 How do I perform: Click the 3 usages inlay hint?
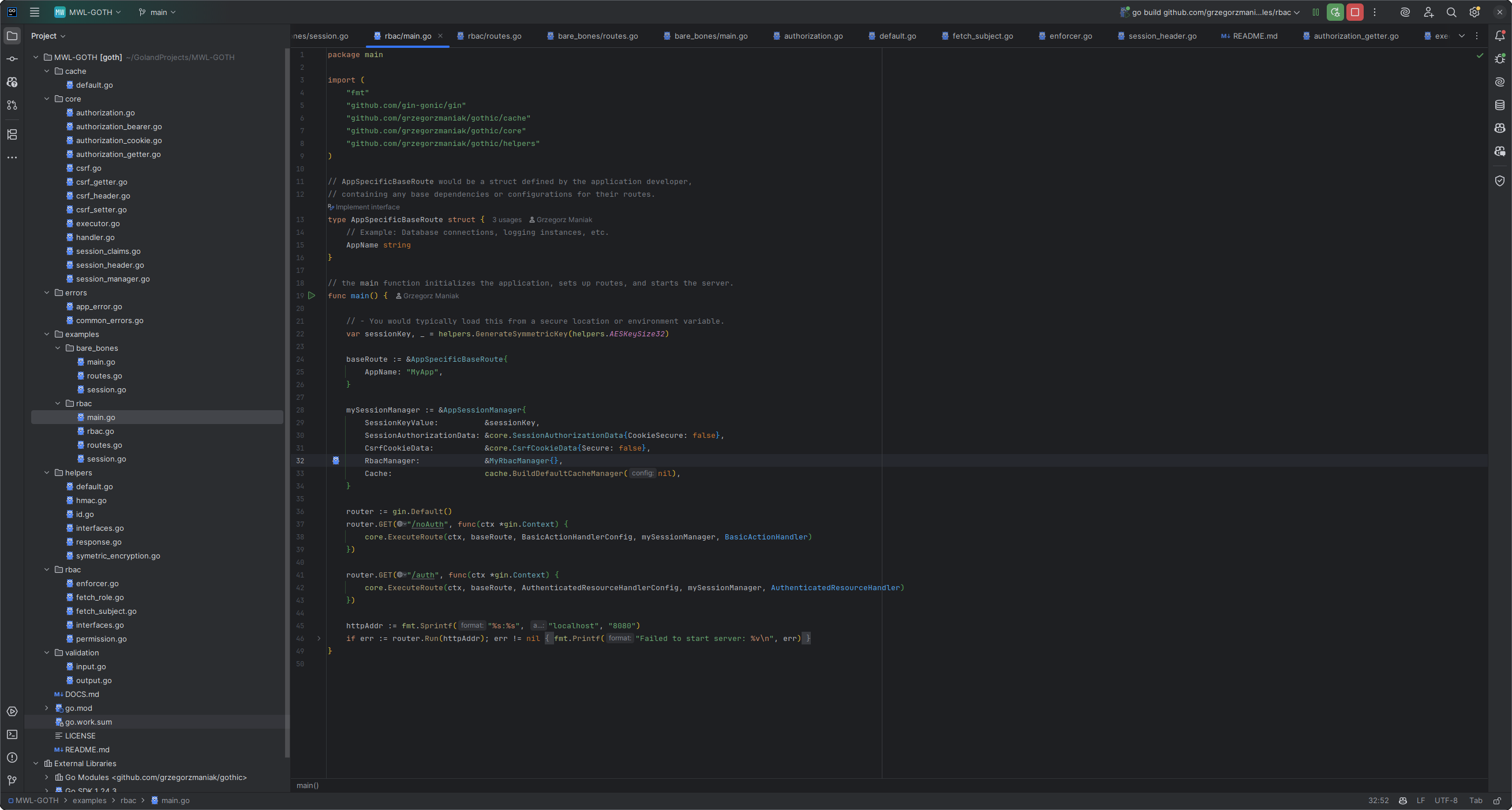click(x=507, y=220)
